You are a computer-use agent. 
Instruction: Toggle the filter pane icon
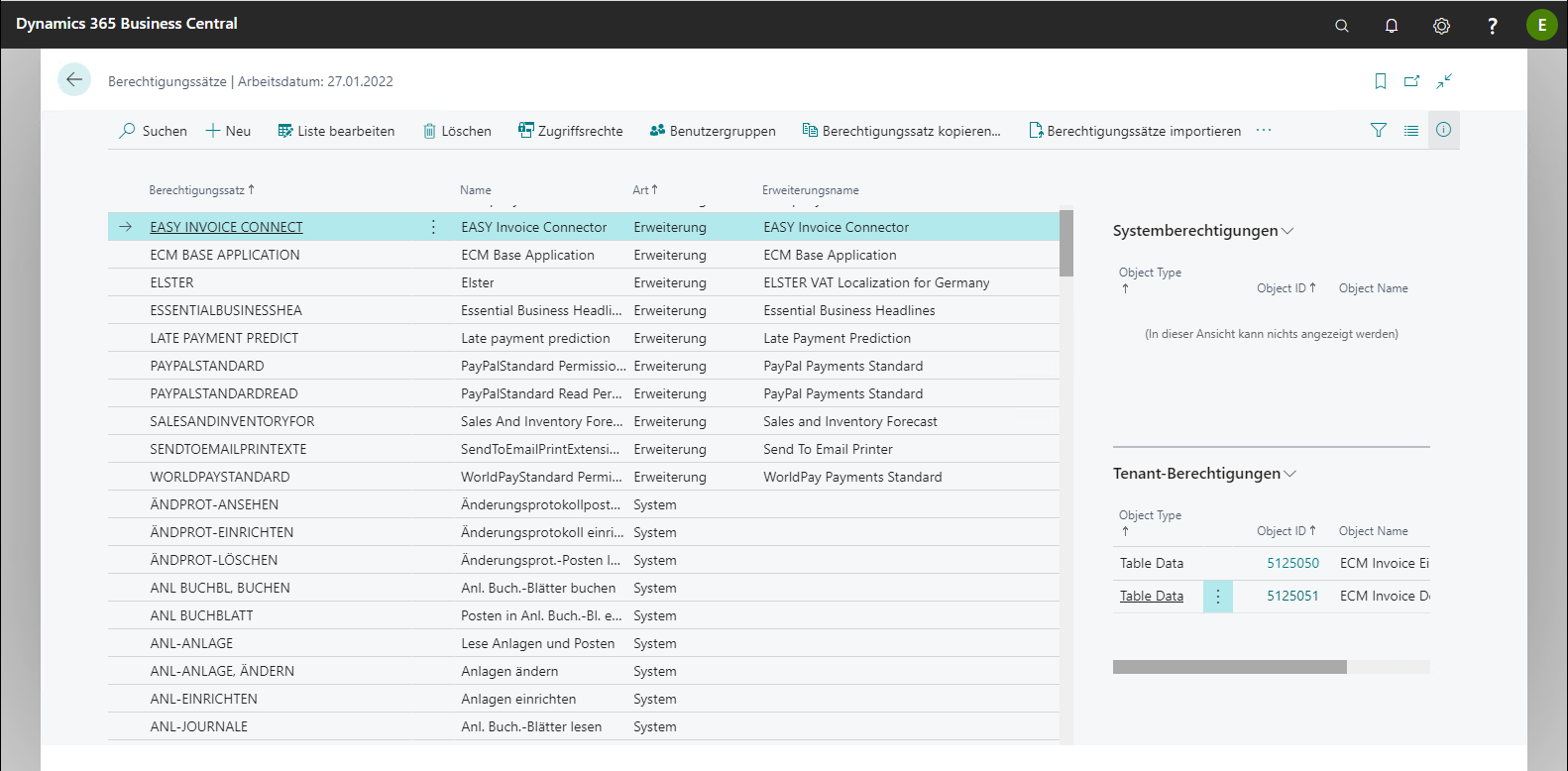[1378, 130]
